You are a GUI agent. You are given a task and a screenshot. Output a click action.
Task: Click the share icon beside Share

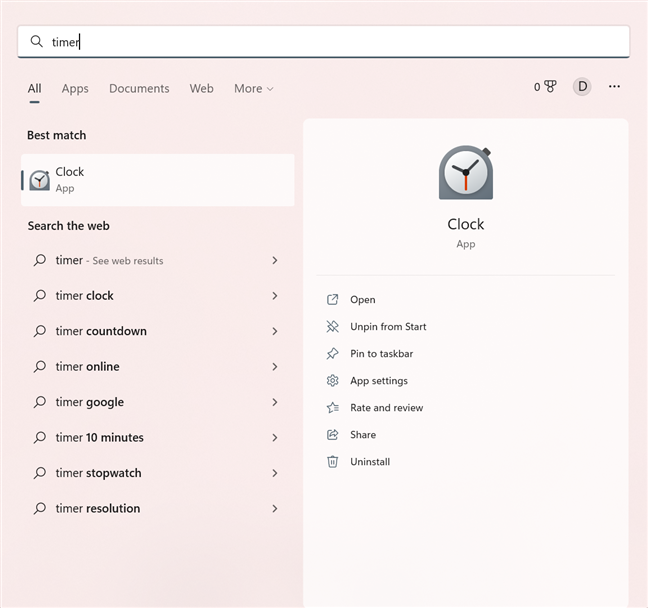pos(333,435)
